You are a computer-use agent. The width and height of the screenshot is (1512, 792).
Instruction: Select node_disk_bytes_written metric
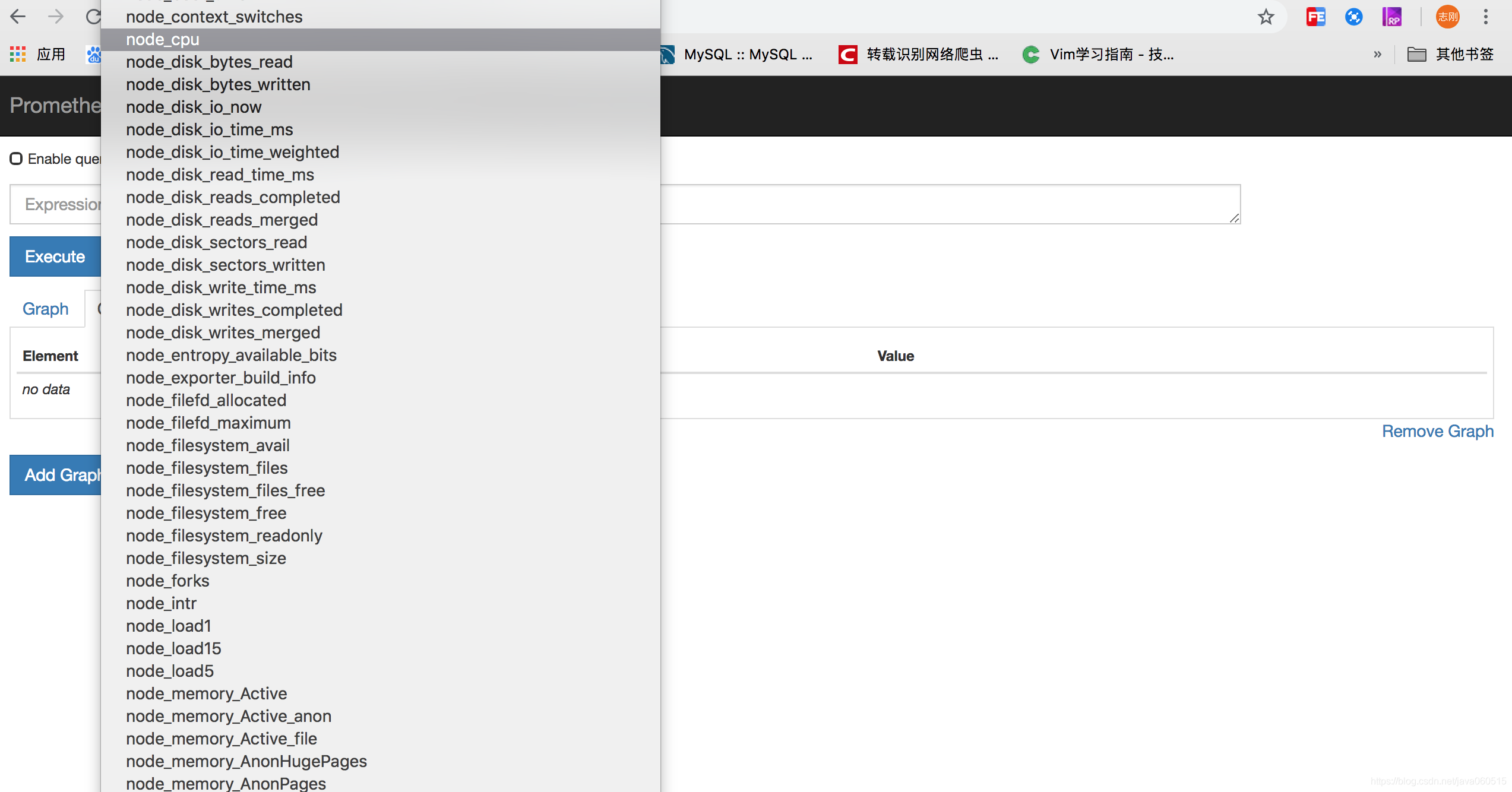381,84
